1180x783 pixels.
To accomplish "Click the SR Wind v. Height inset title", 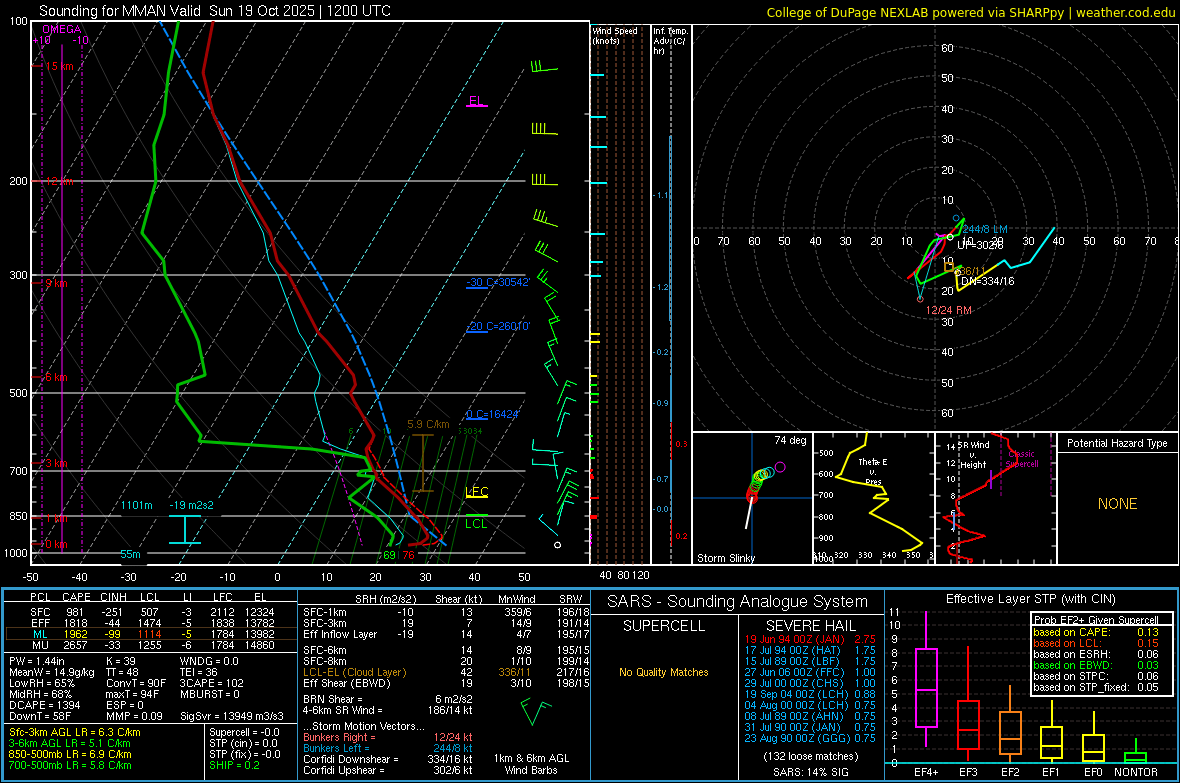I will 973,455.
